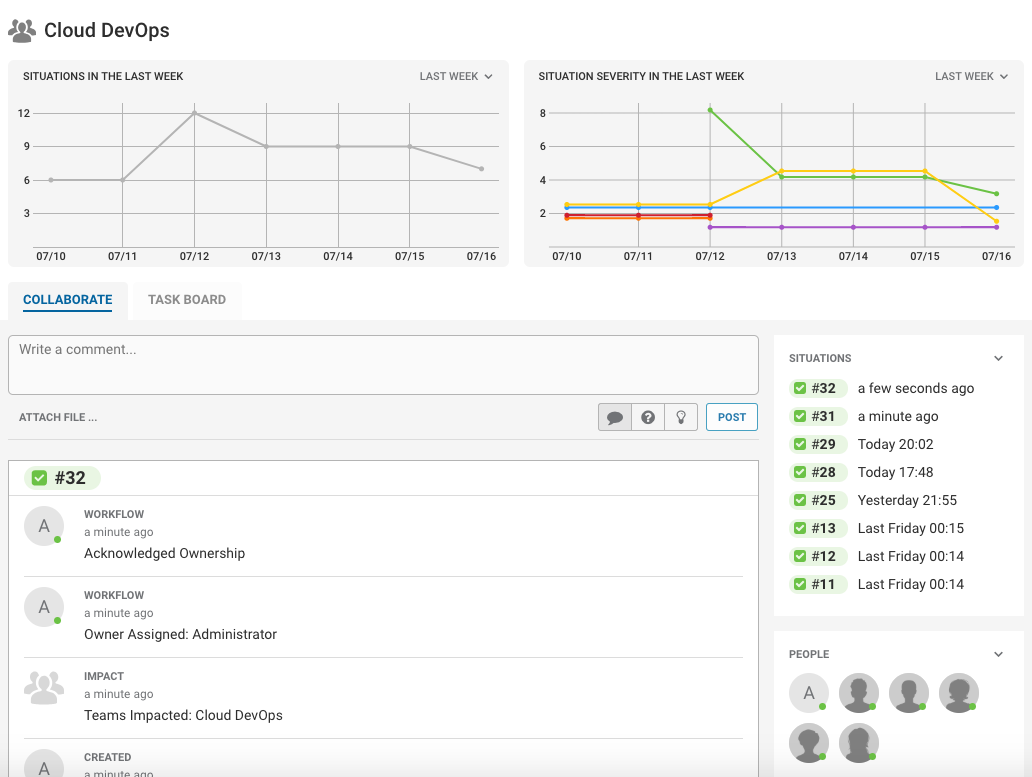Click the Administrator 'A' avatar in People
This screenshot has width=1032, height=777.
tap(808, 693)
